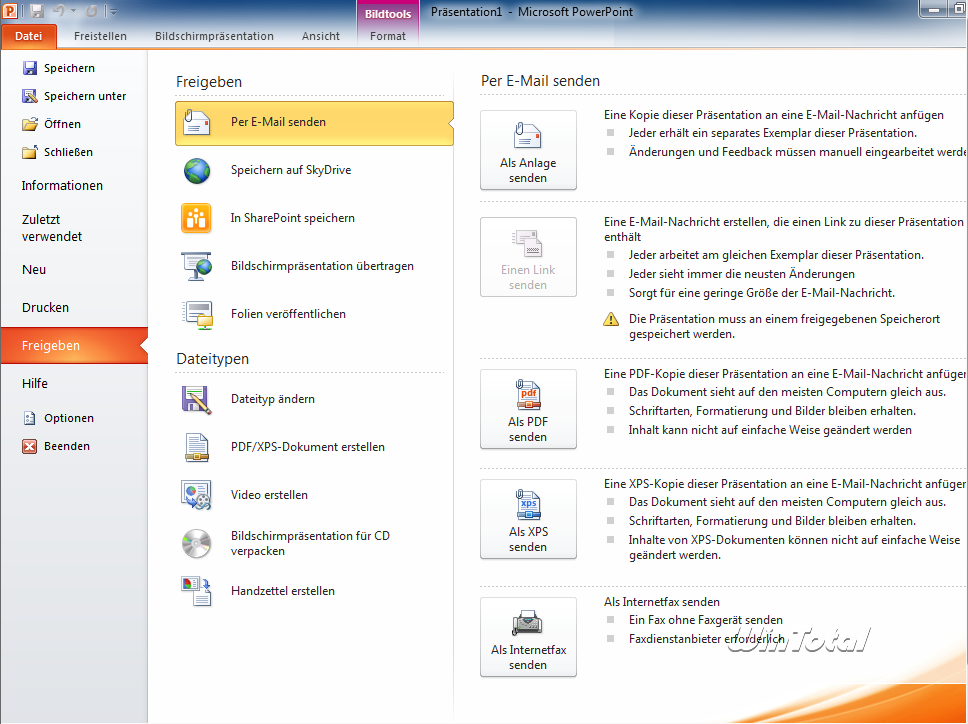968x724 pixels.
Task: Click the Undo icon in quick access toolbar
Action: pyautogui.click(x=59, y=10)
